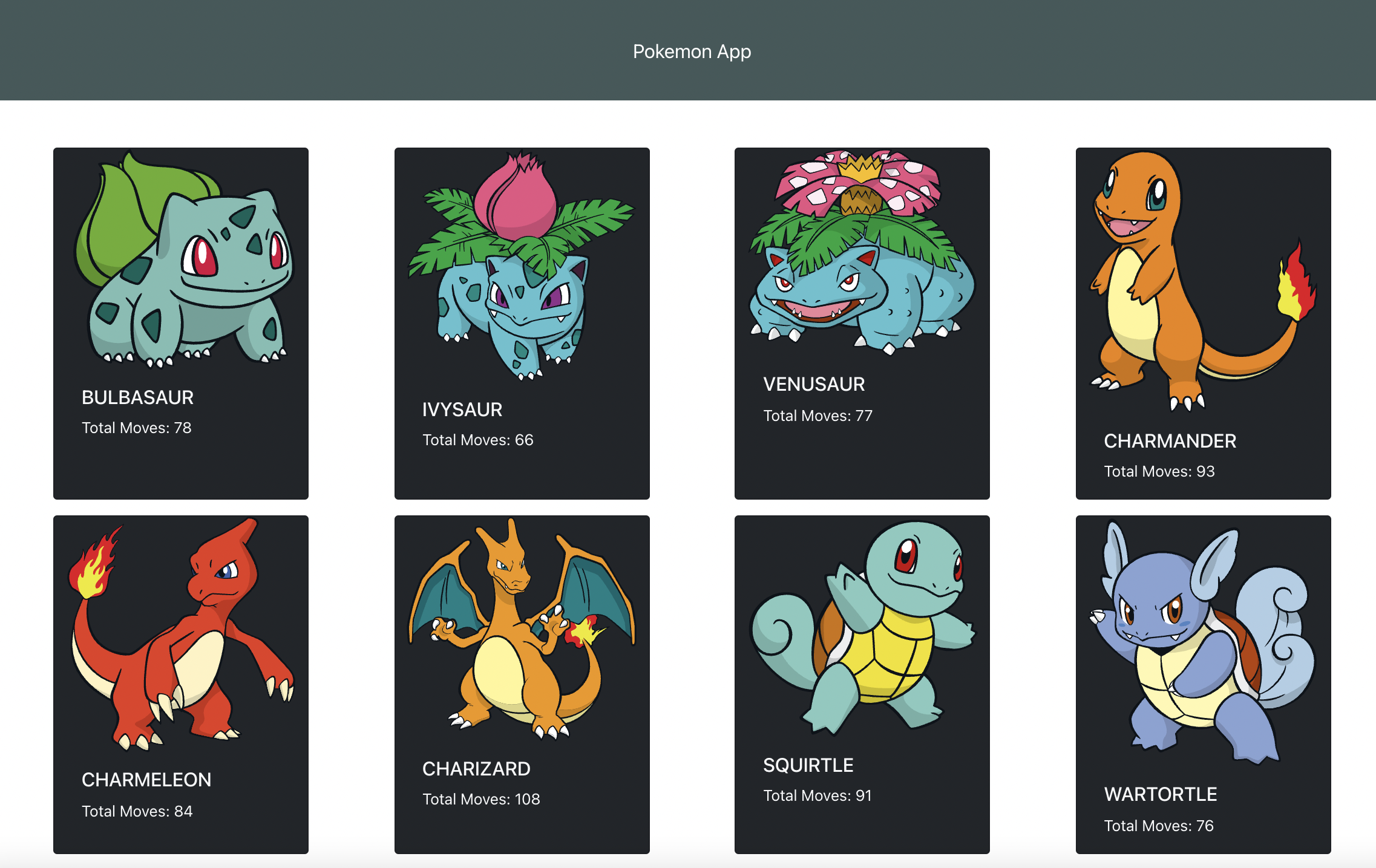Select the IVYSAUR name label
Image resolution: width=1376 pixels, height=868 pixels.
pyautogui.click(x=462, y=410)
